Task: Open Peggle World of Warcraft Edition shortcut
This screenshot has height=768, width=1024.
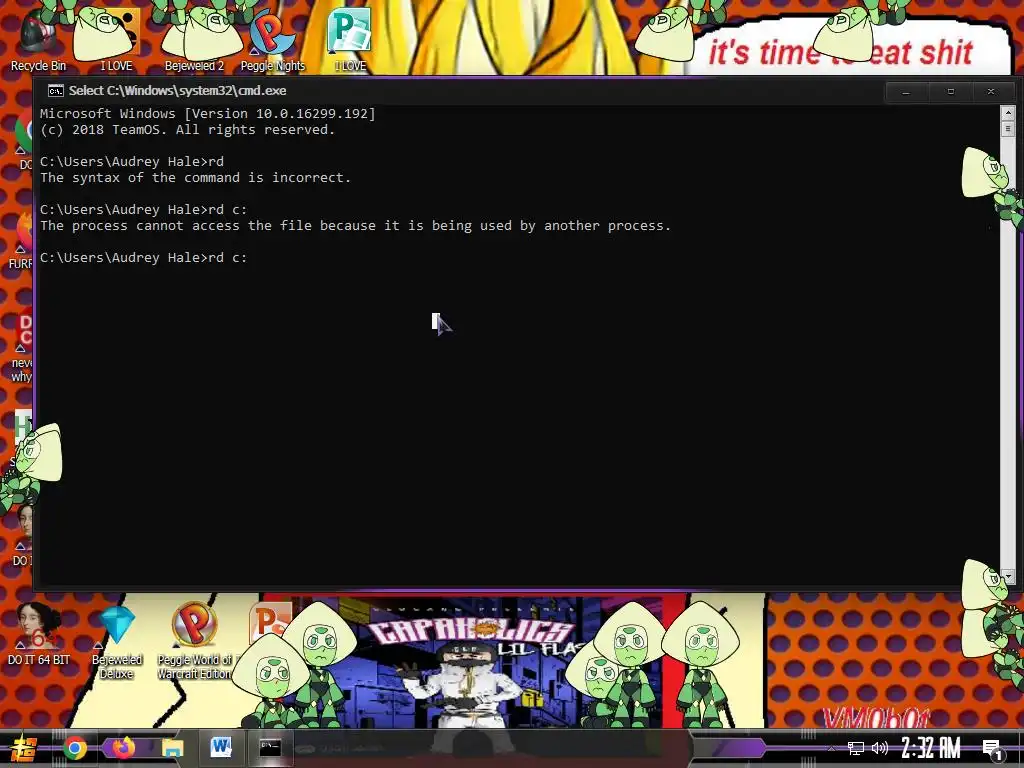Action: 194,642
